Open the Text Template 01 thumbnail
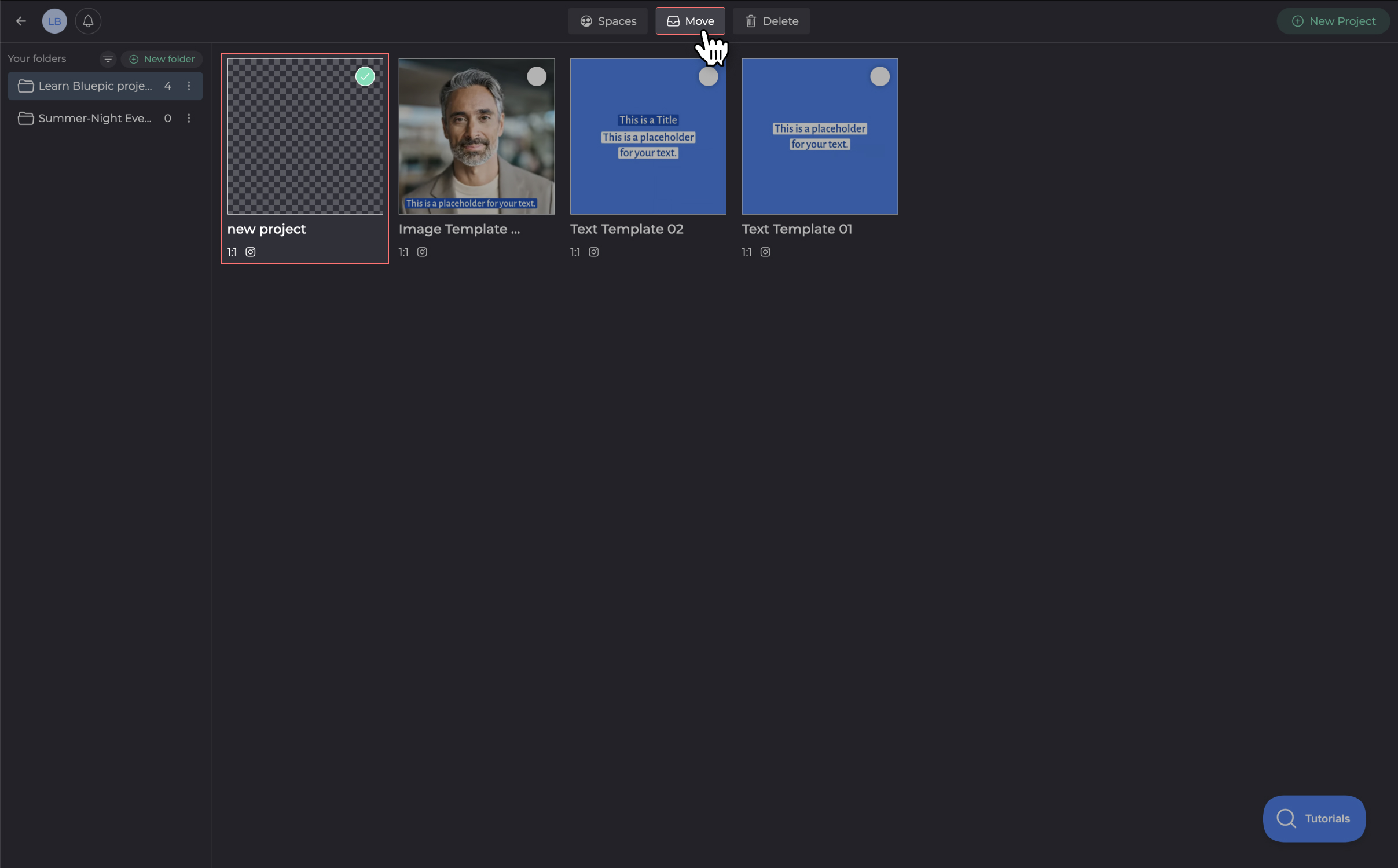Viewport: 1398px width, 868px height. point(820,137)
